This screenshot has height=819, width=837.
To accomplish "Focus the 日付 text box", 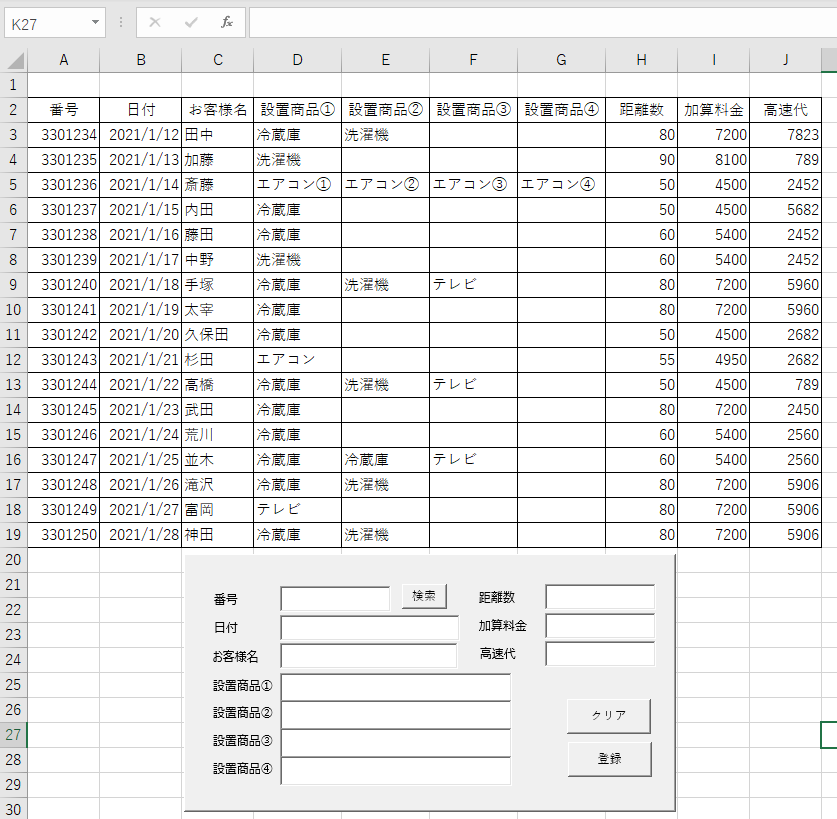I will [369, 628].
